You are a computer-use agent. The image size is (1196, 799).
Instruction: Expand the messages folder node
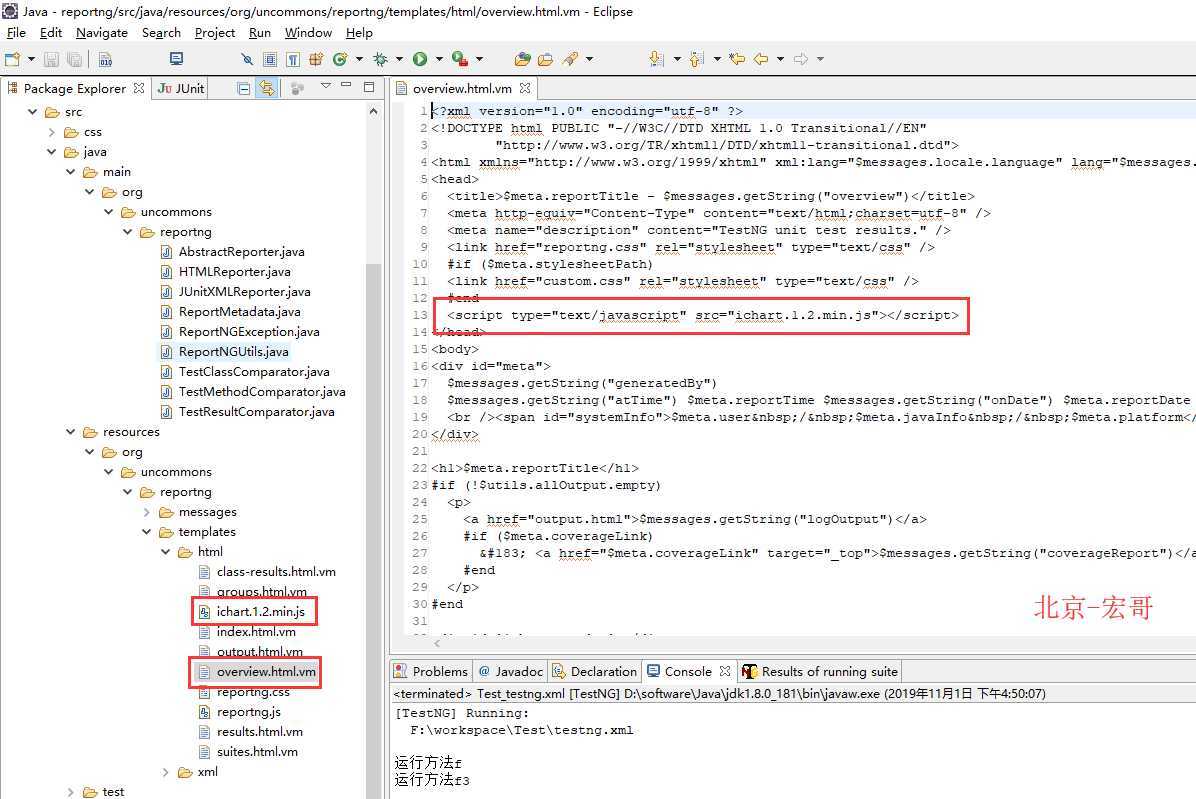[x=146, y=512]
